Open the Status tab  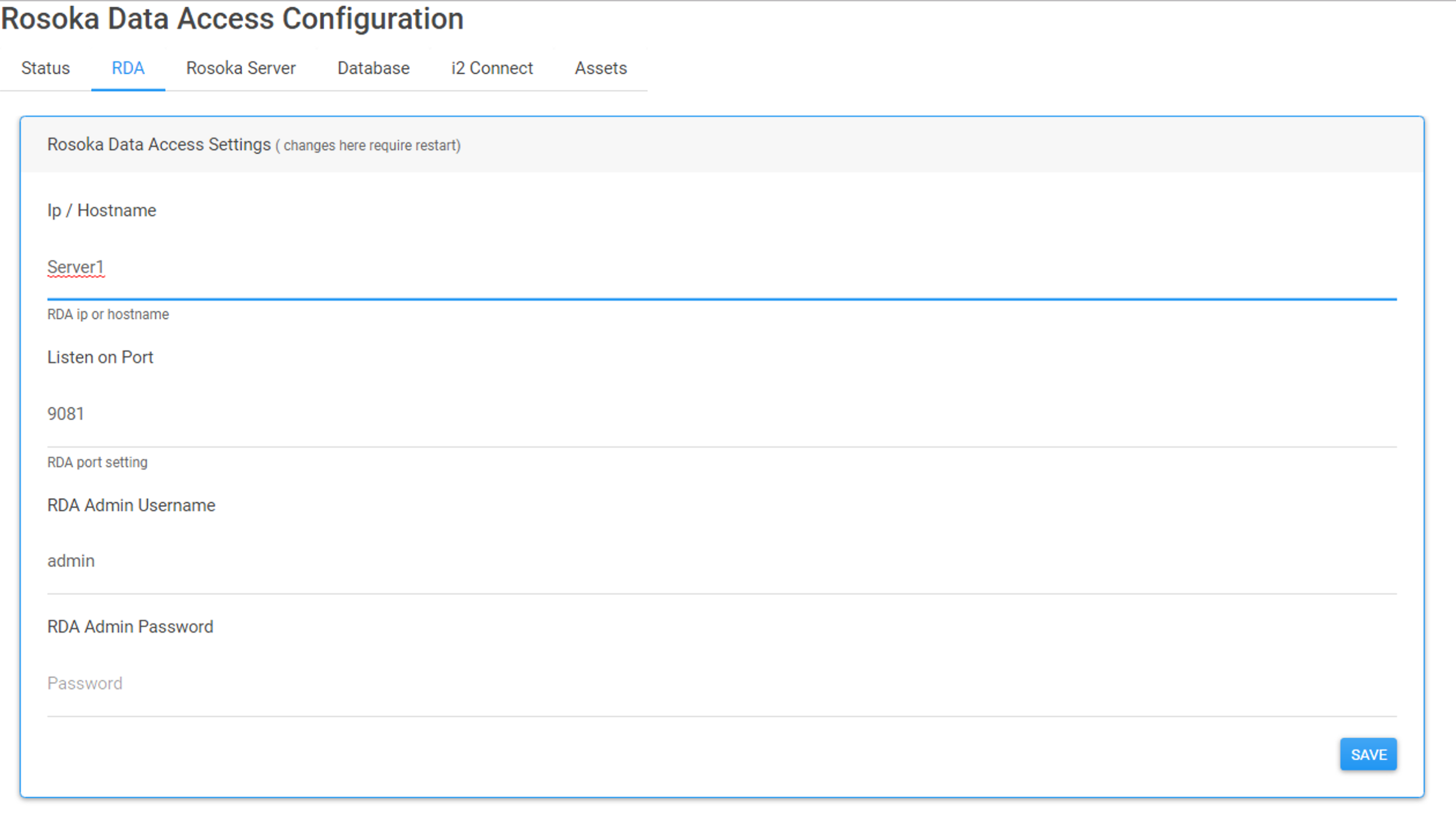[x=45, y=68]
